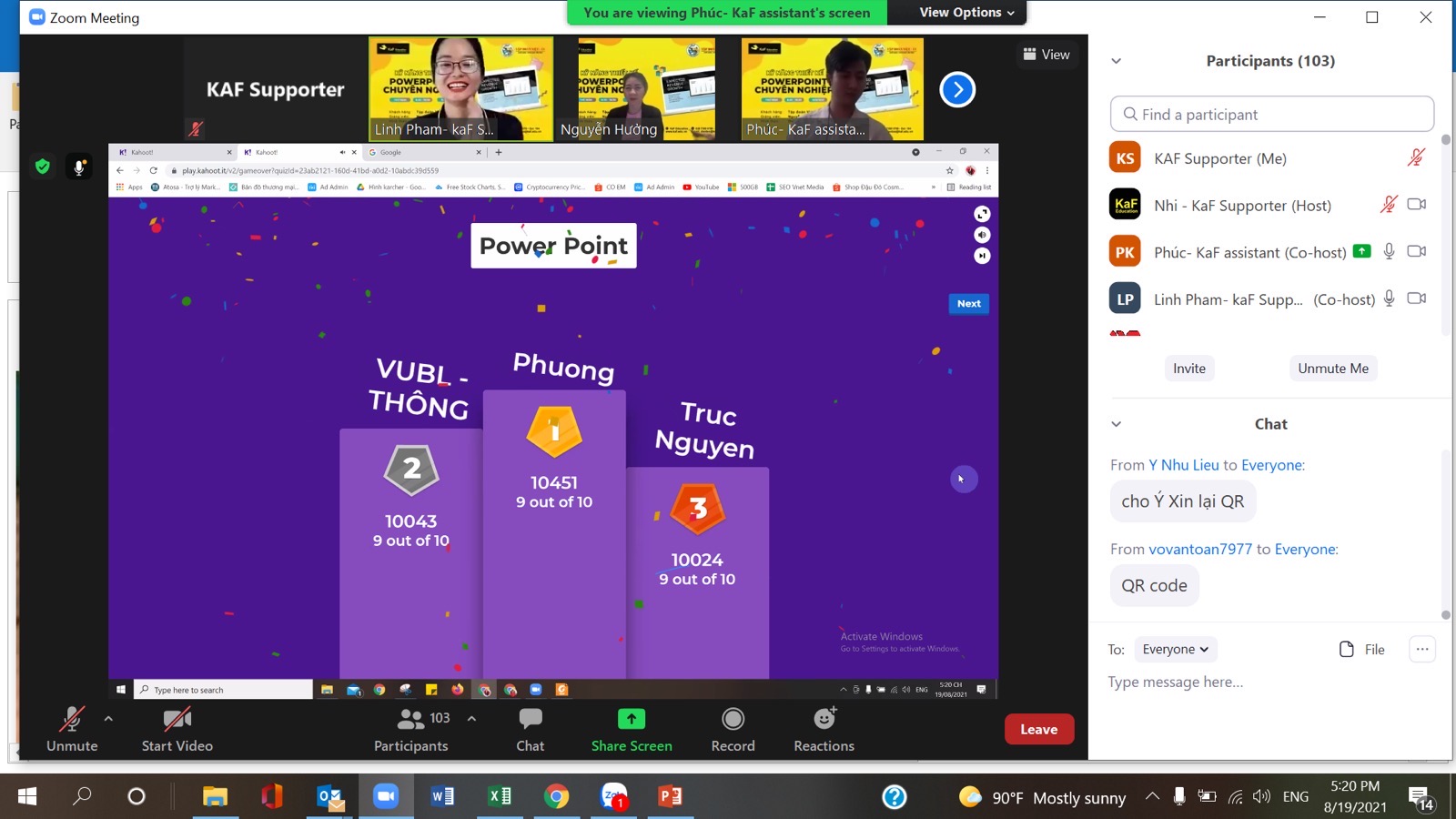
Task: Collapse the Participants (103) panel chevron
Action: point(1117,61)
